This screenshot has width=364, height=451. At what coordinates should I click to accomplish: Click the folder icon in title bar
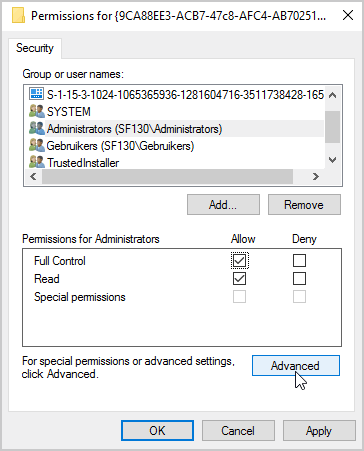[x=18, y=15]
